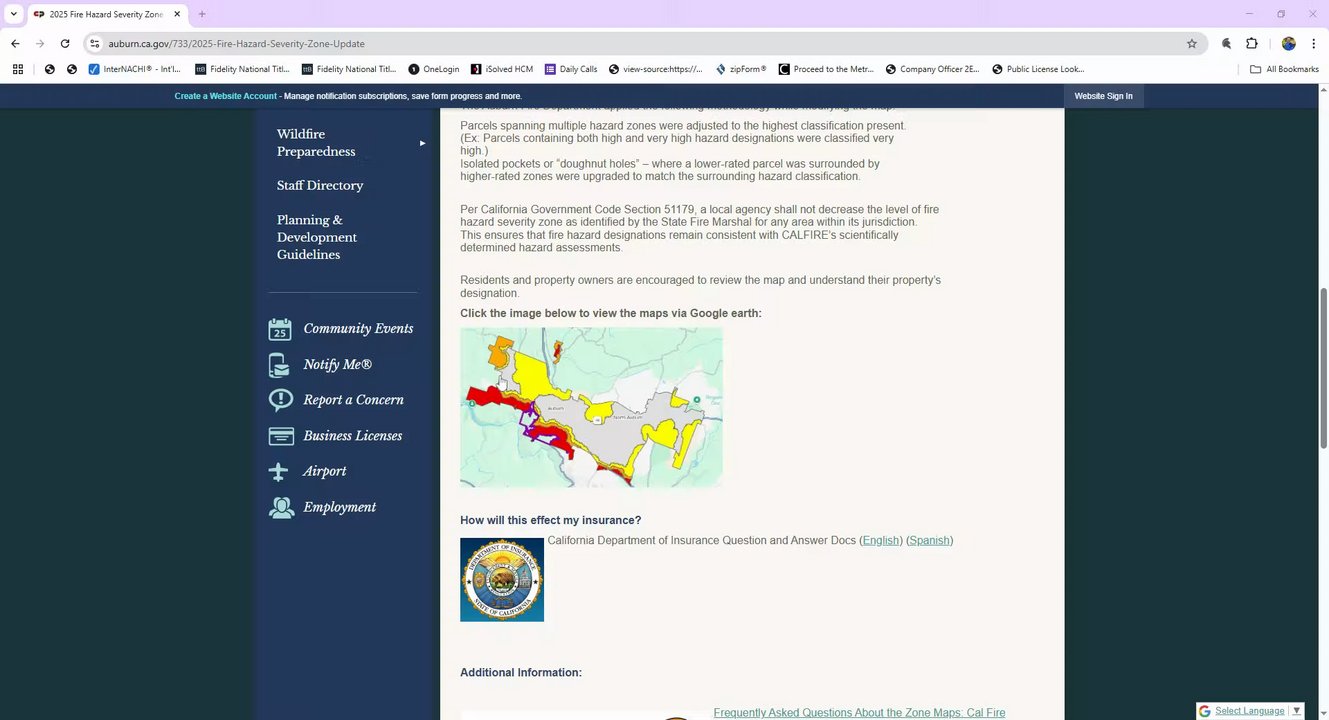Open the InterNACHI bookmark
The height and width of the screenshot is (720, 1329).
click(135, 69)
